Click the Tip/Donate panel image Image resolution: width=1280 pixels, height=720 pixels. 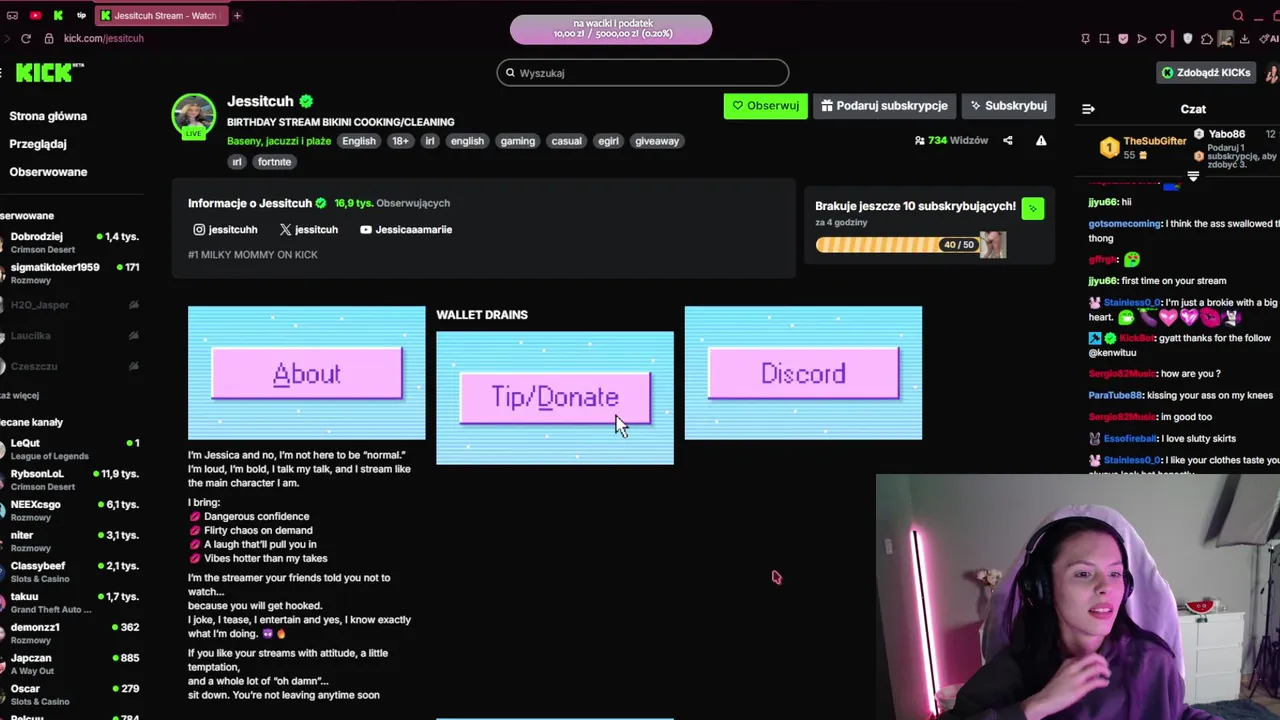tap(555, 397)
